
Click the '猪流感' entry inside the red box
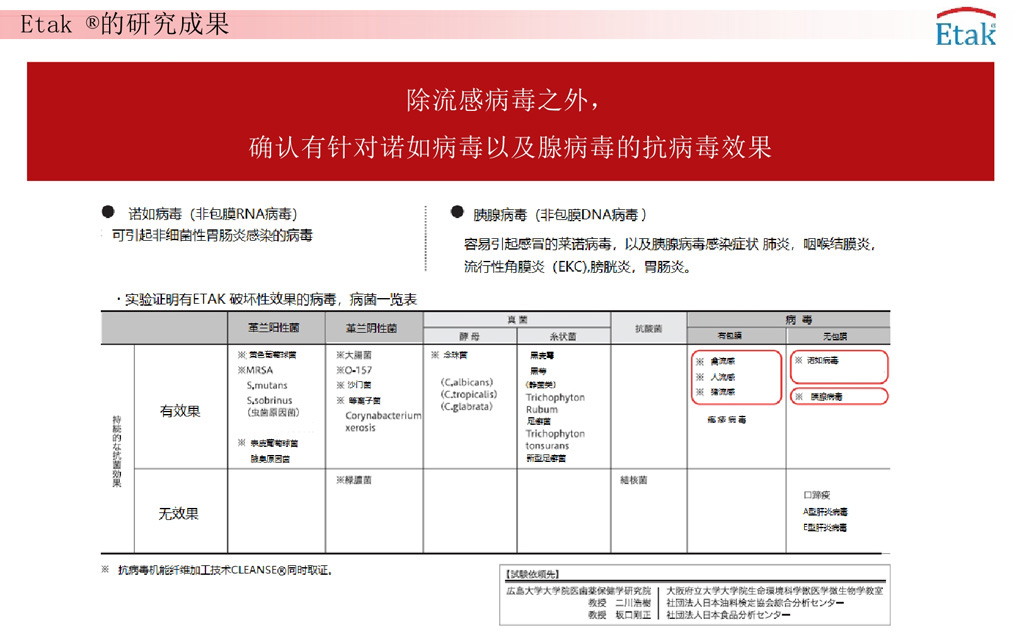pos(722,392)
